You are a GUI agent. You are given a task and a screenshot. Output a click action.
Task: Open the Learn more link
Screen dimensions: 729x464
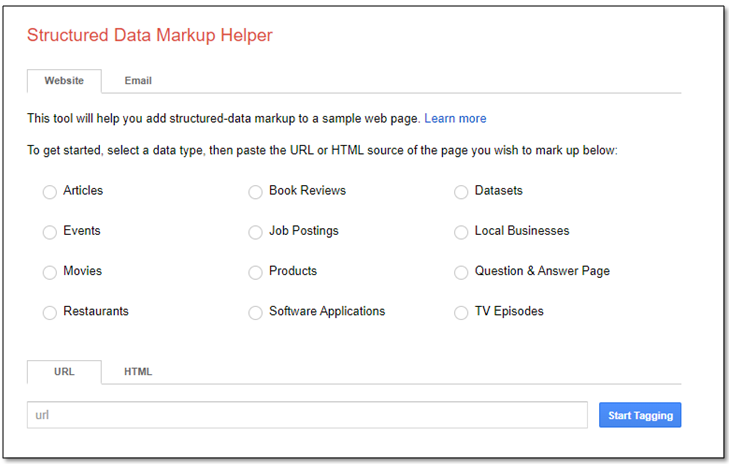click(455, 119)
